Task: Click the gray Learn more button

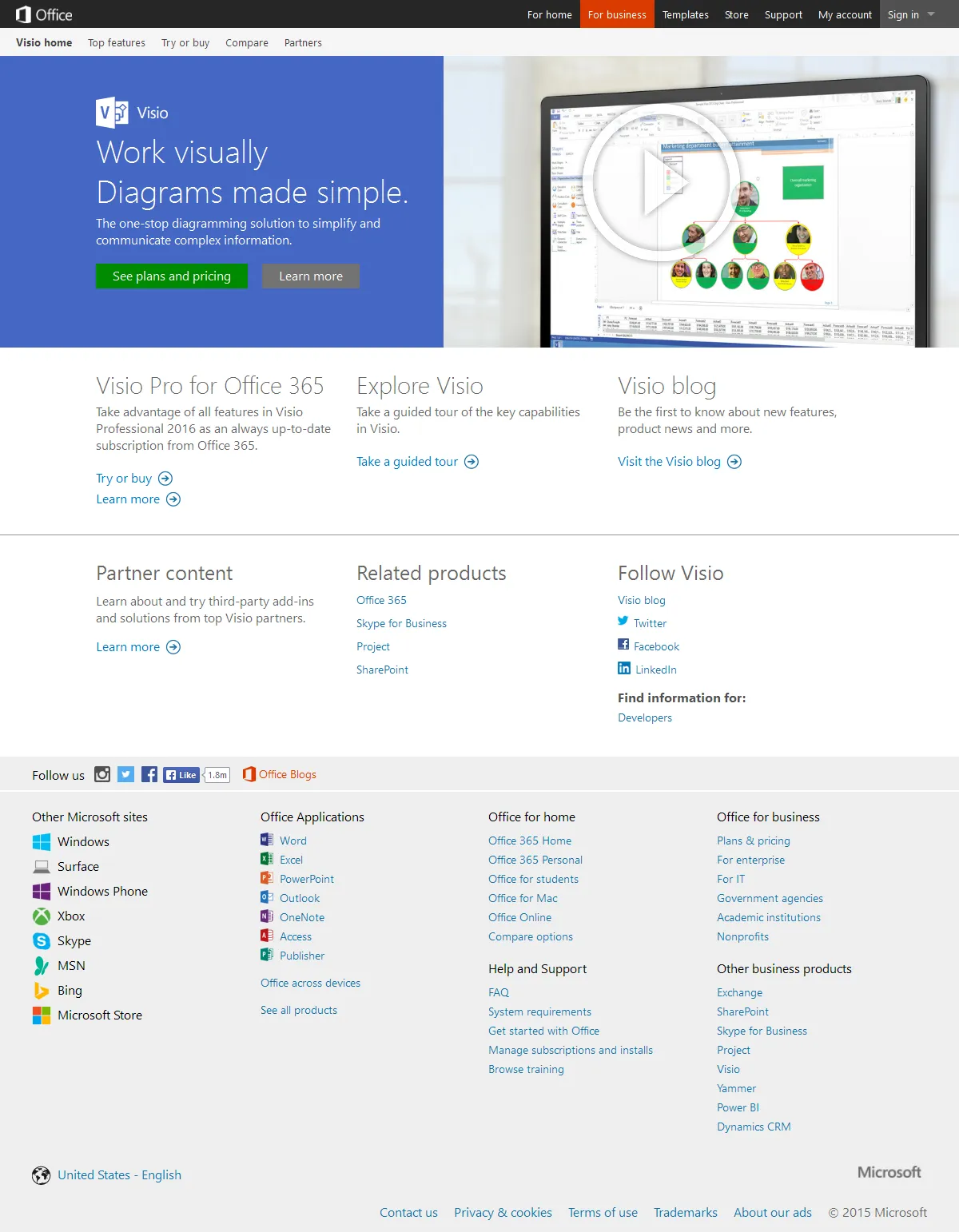Action: [311, 276]
